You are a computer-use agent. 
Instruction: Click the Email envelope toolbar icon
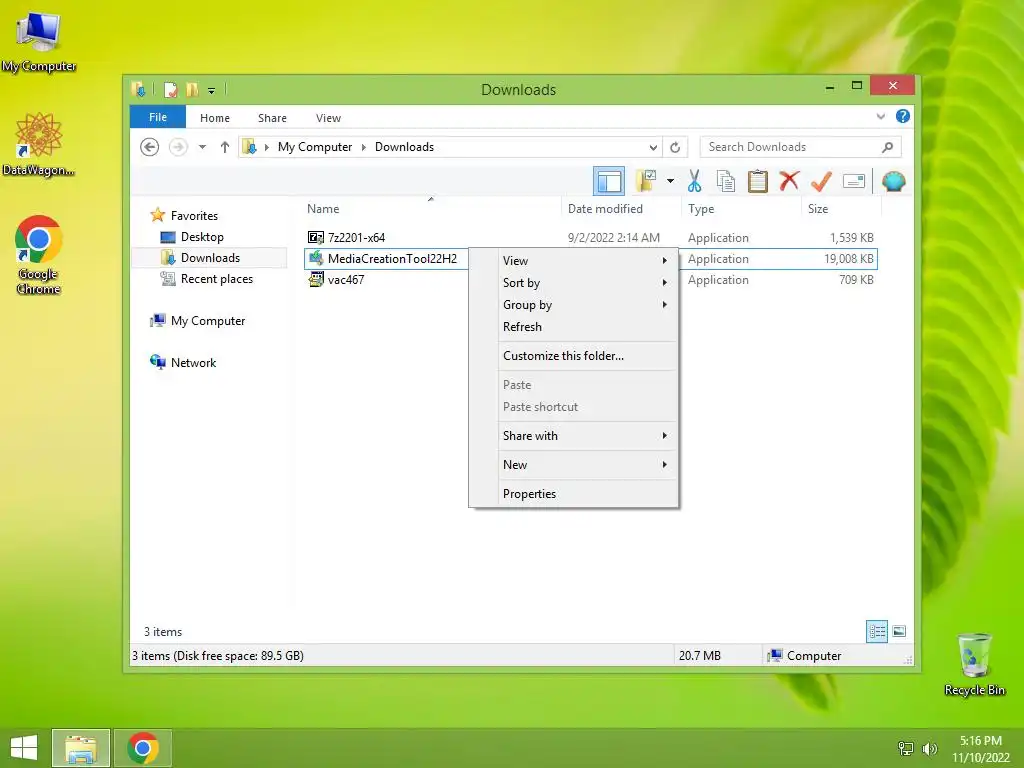[854, 181]
